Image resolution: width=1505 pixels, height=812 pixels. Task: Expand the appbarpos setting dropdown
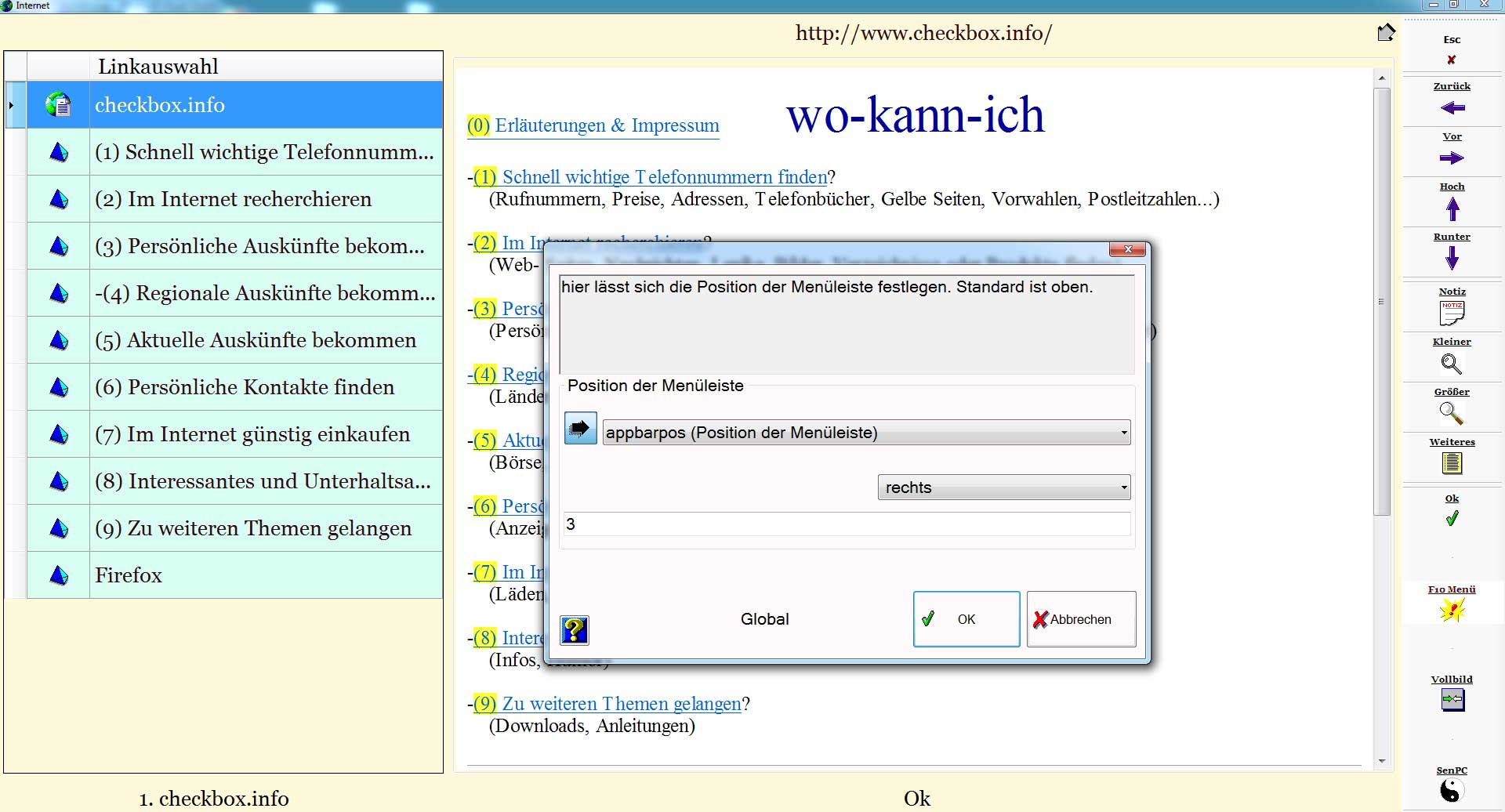click(866, 433)
